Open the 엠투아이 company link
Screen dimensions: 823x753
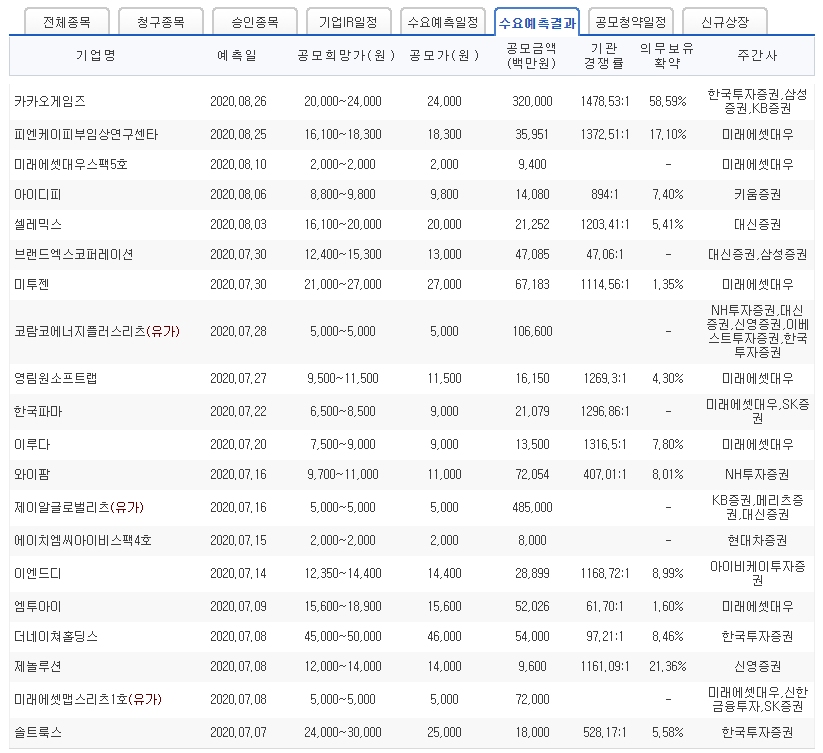[x=38, y=607]
